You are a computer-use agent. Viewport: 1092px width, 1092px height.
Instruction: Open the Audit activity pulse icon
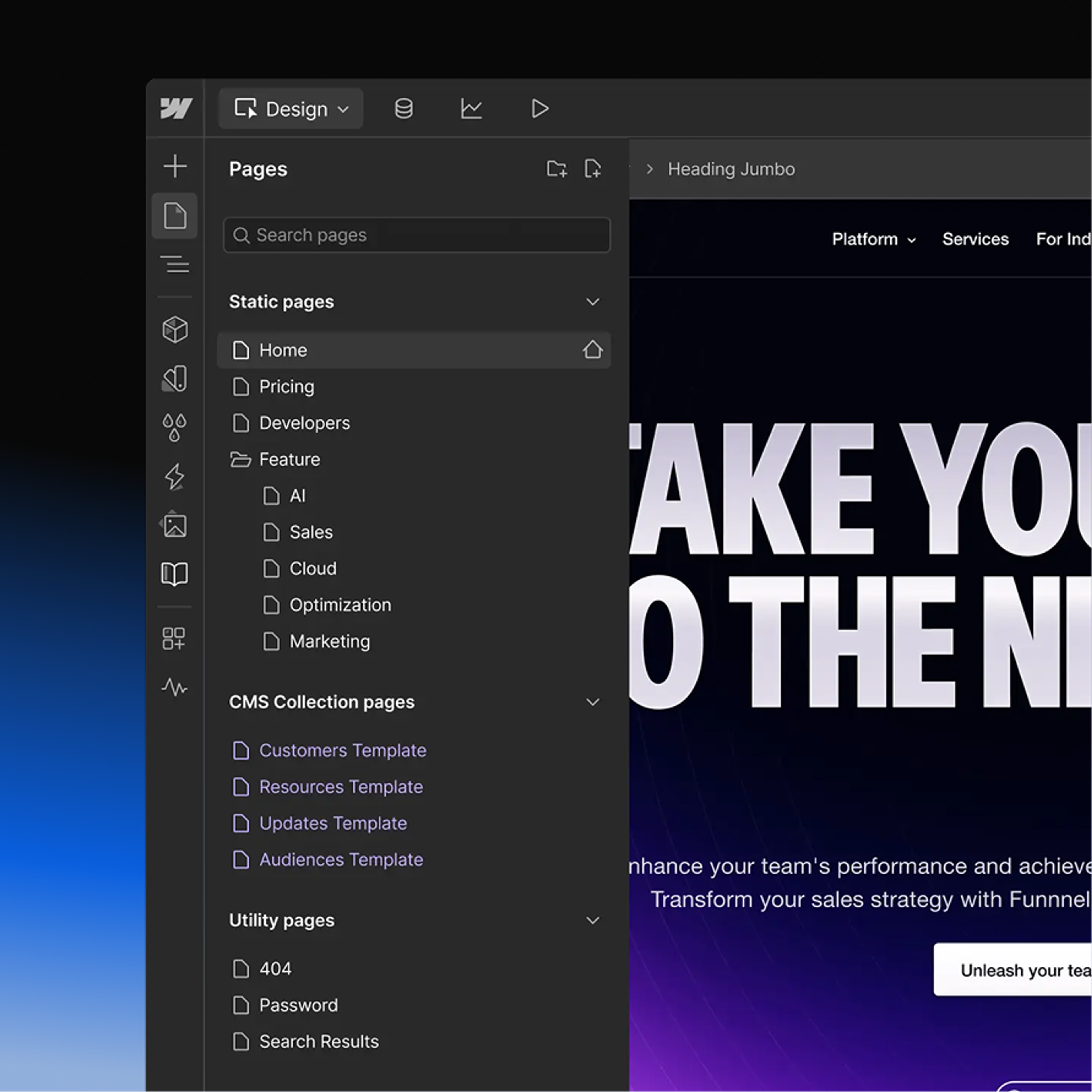click(175, 687)
